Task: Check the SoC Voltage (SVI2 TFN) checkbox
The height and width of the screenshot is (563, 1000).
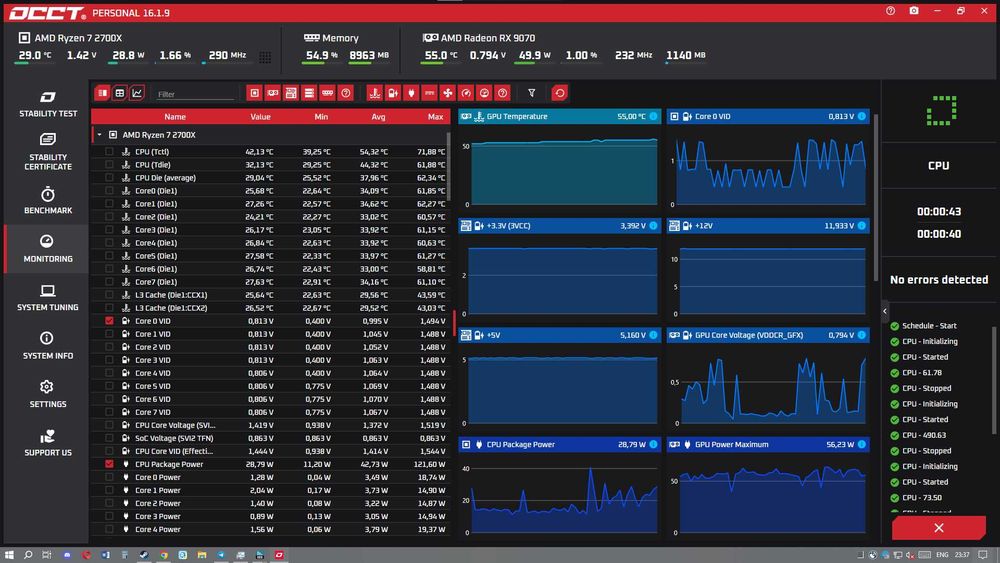Action: click(109, 438)
